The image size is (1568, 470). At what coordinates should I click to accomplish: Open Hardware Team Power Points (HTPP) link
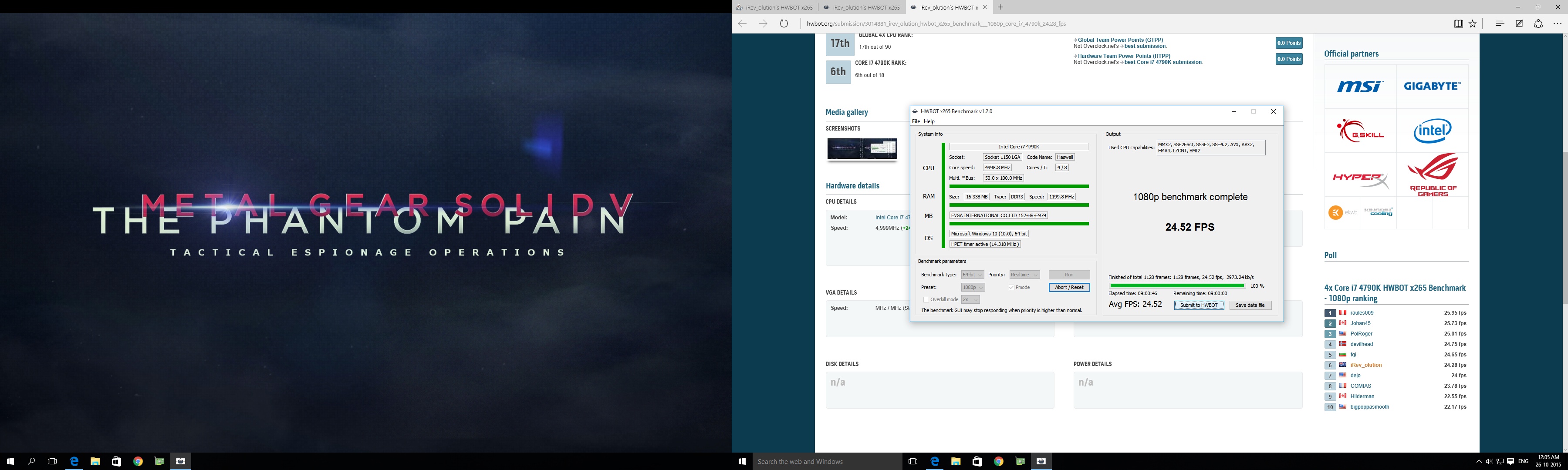coord(1124,56)
